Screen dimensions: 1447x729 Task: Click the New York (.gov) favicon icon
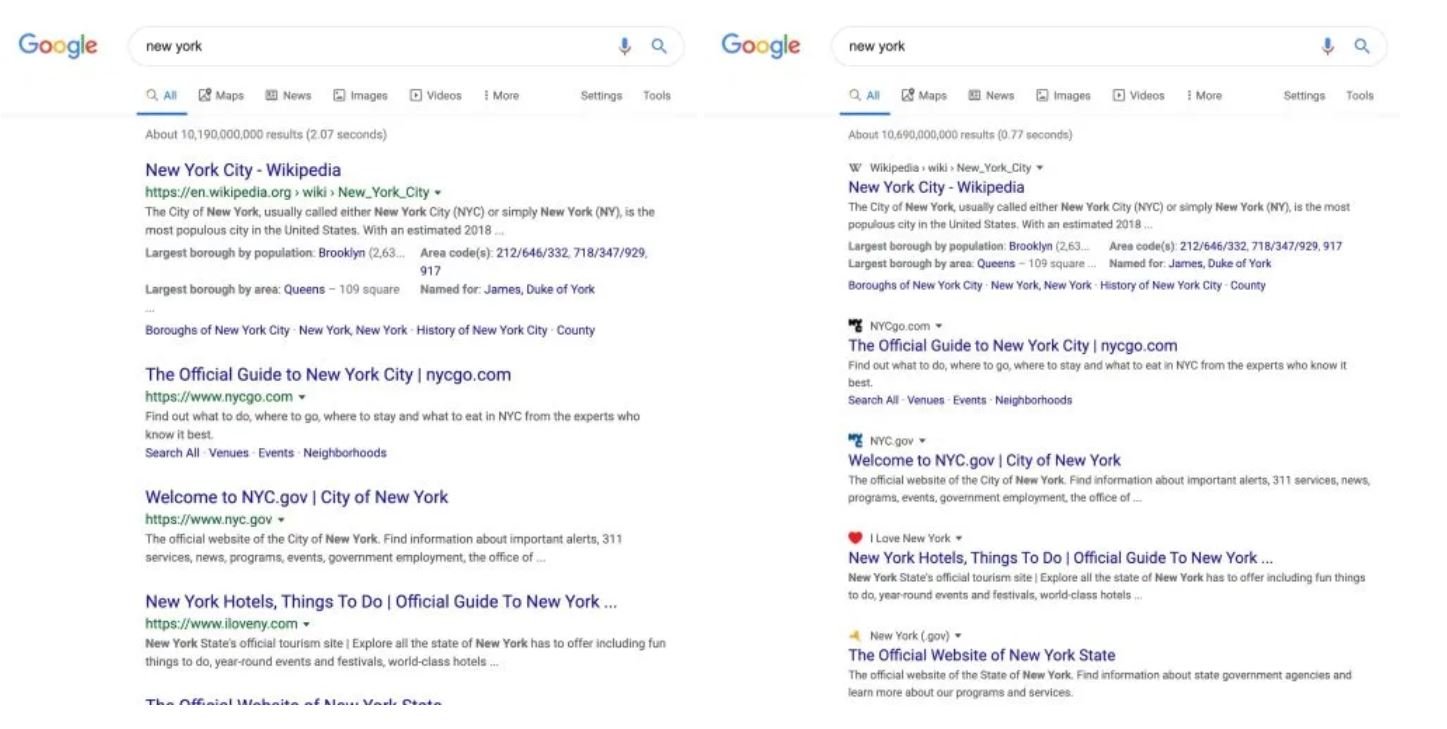(x=855, y=636)
